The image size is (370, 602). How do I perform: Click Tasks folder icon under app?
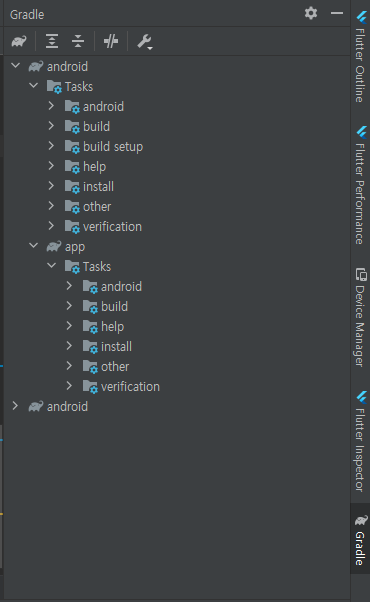pos(72,267)
